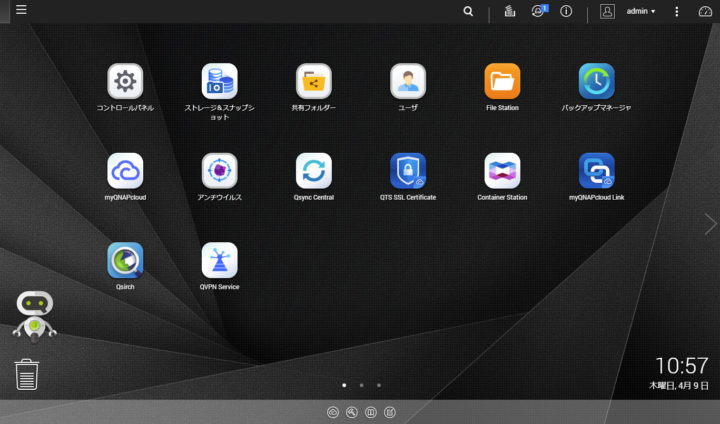Click the Qboost robot assistant
Viewport: 720px width, 424px height.
[35, 317]
